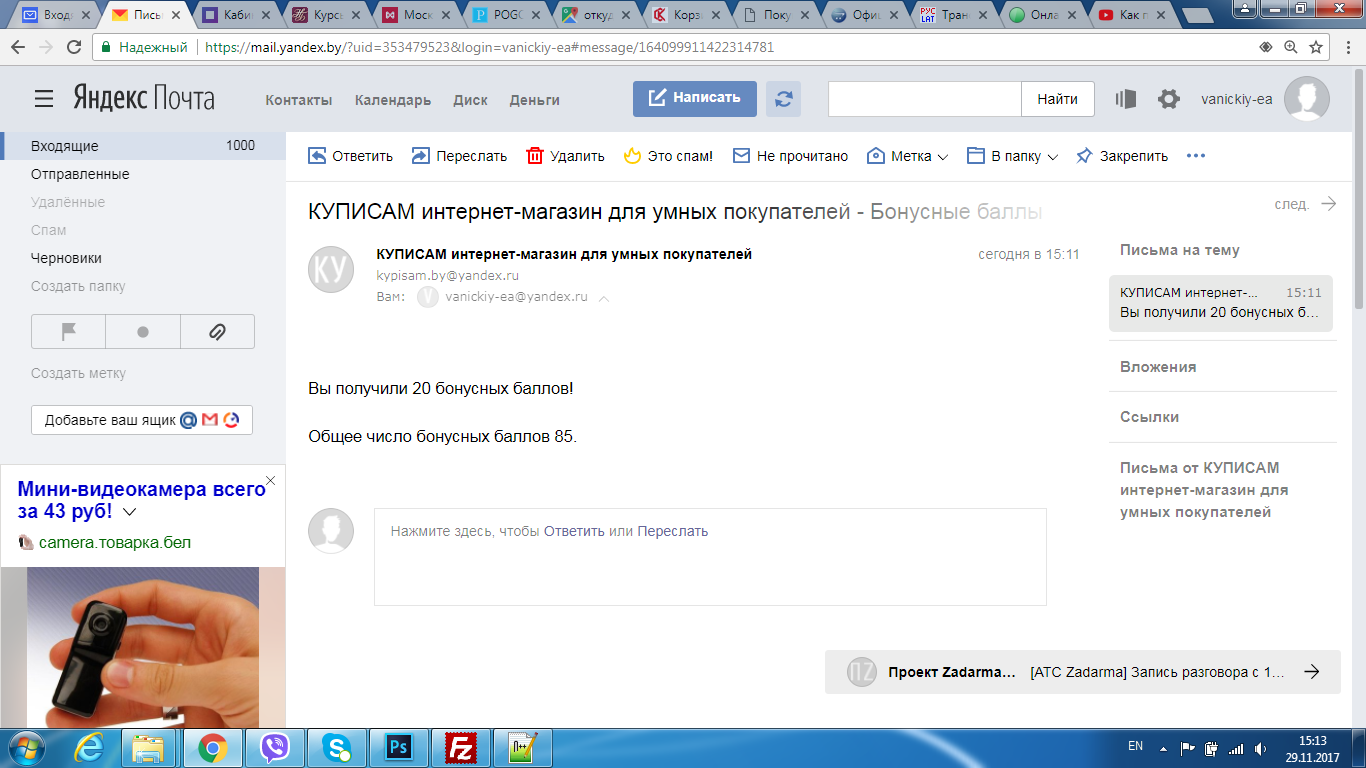Focus the mail search input field

click(924, 99)
